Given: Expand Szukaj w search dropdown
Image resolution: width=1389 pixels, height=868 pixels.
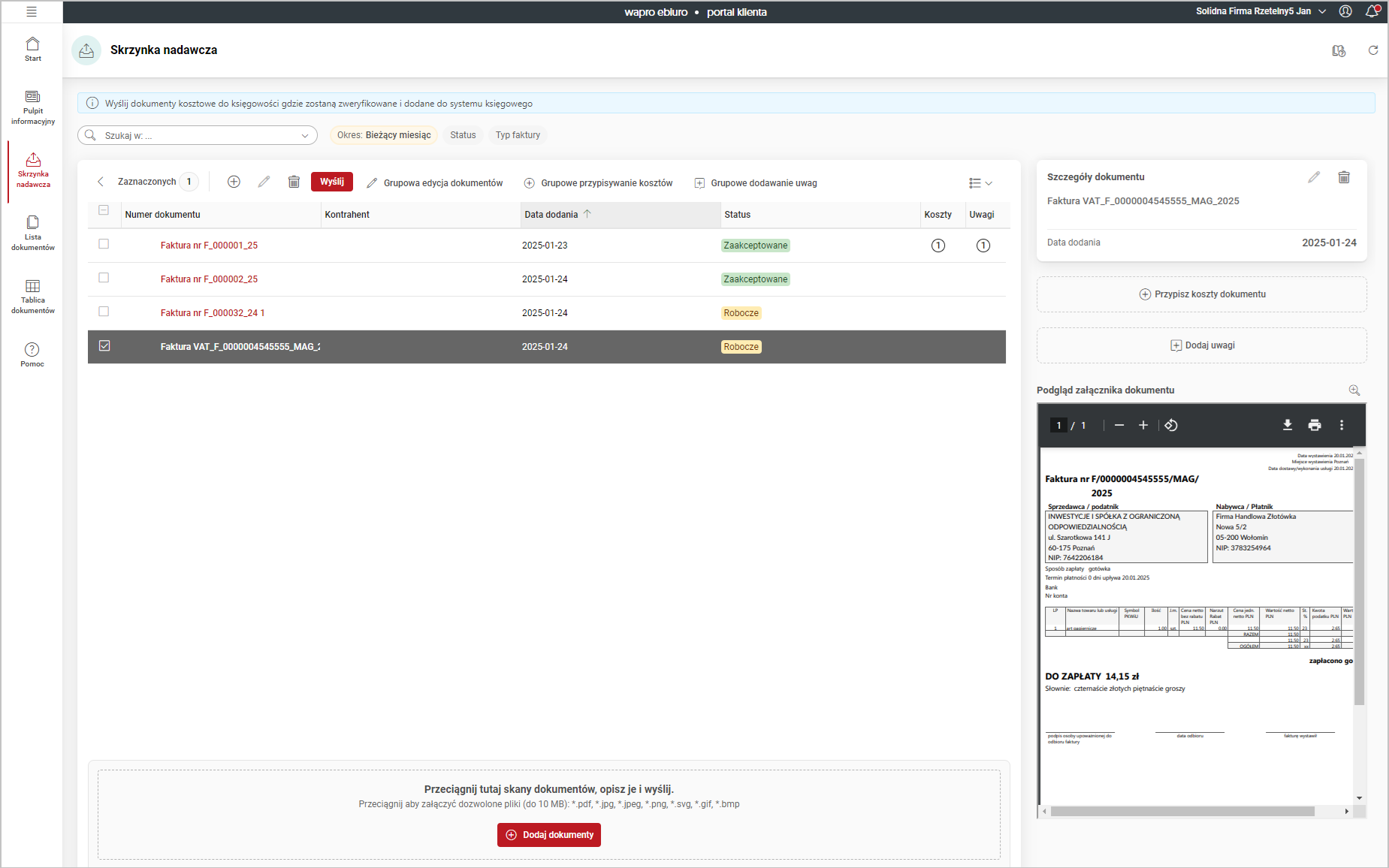Looking at the screenshot, I should (x=305, y=136).
